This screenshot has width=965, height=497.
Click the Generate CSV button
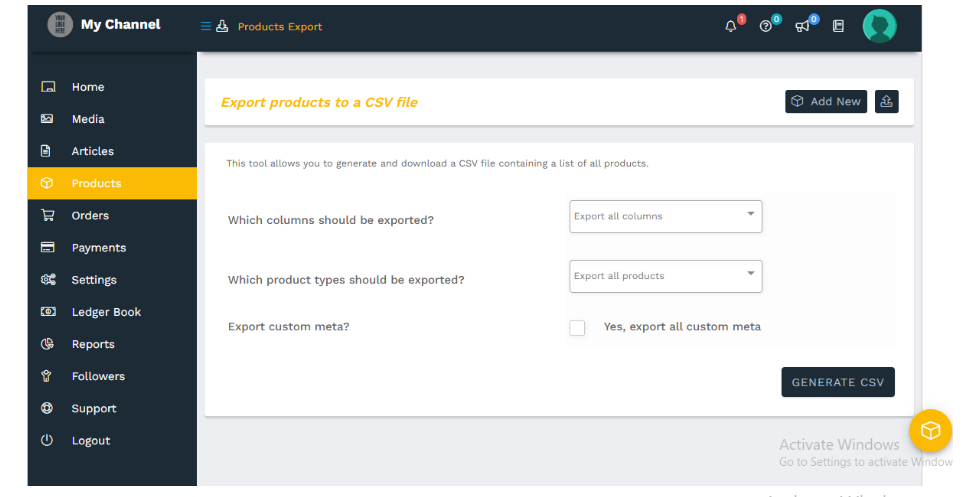838,382
